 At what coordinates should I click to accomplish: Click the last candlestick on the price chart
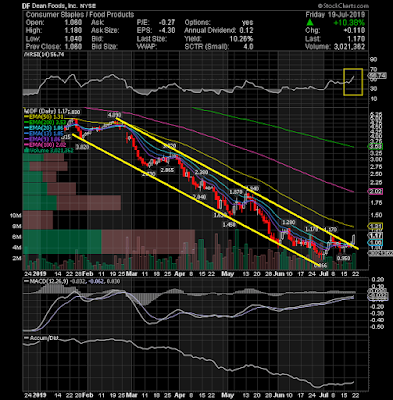[x=354, y=240]
